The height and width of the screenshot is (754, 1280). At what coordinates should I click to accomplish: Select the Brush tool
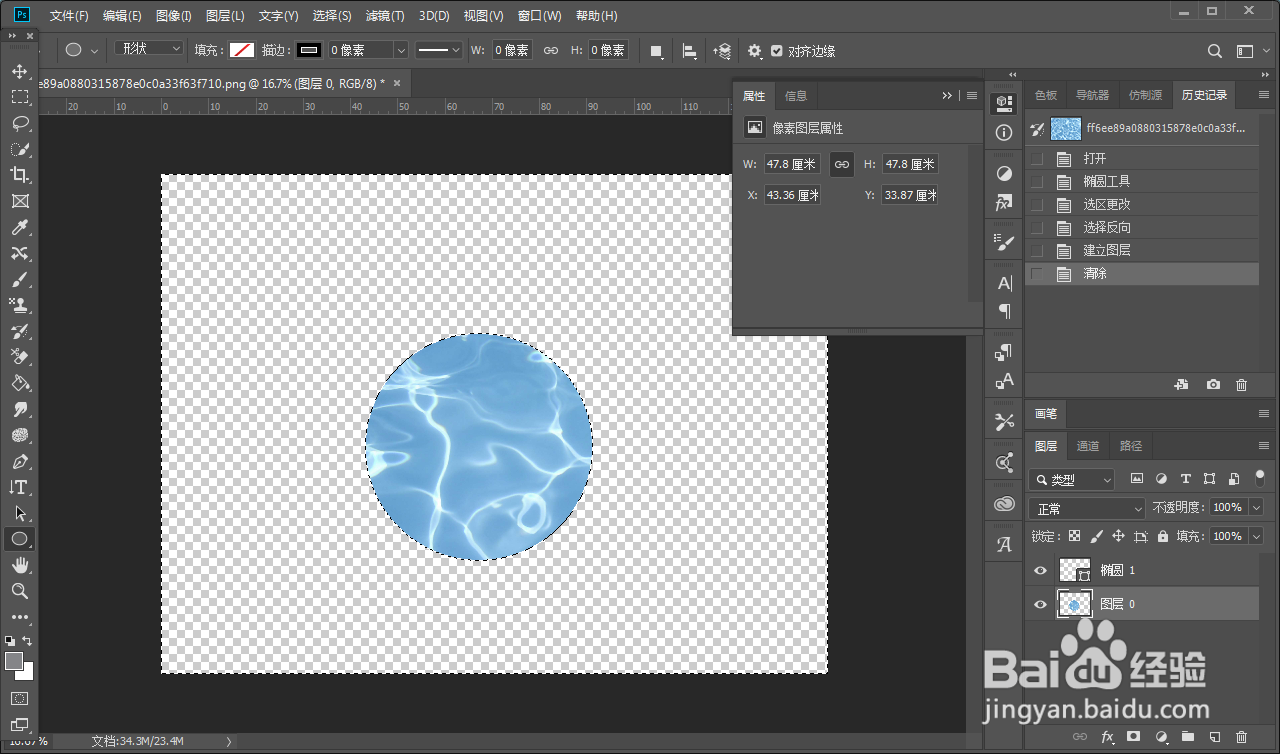[19, 279]
